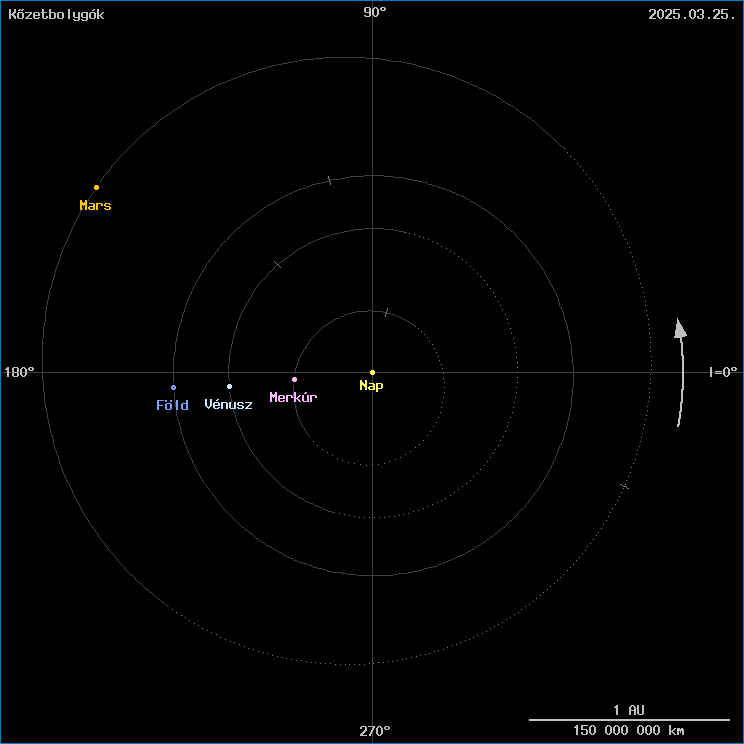Click the perihelion tick on Mercury's orbit
The height and width of the screenshot is (744, 744).
click(x=386, y=313)
